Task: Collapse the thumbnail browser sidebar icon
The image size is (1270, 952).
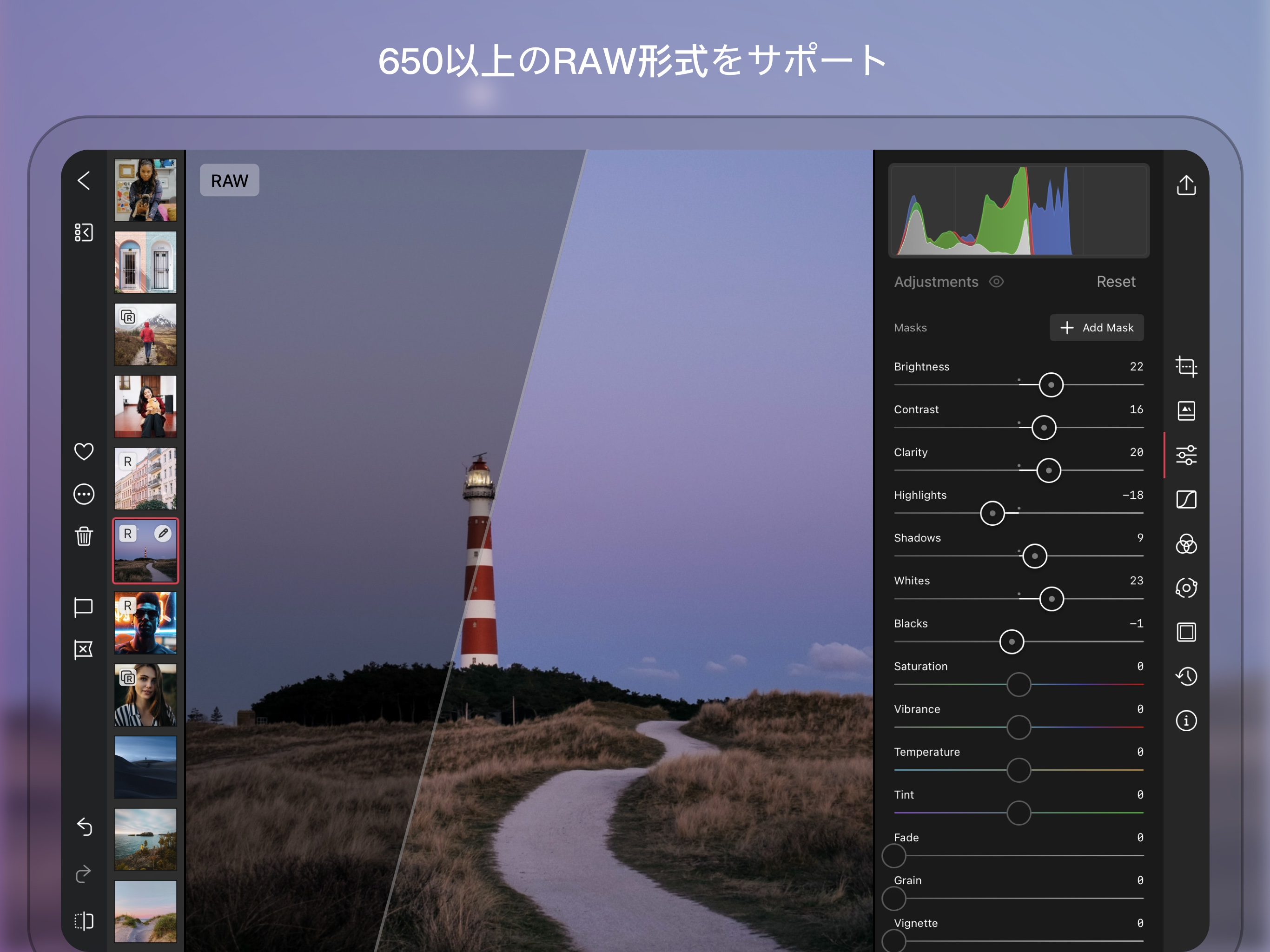Action: (x=84, y=232)
